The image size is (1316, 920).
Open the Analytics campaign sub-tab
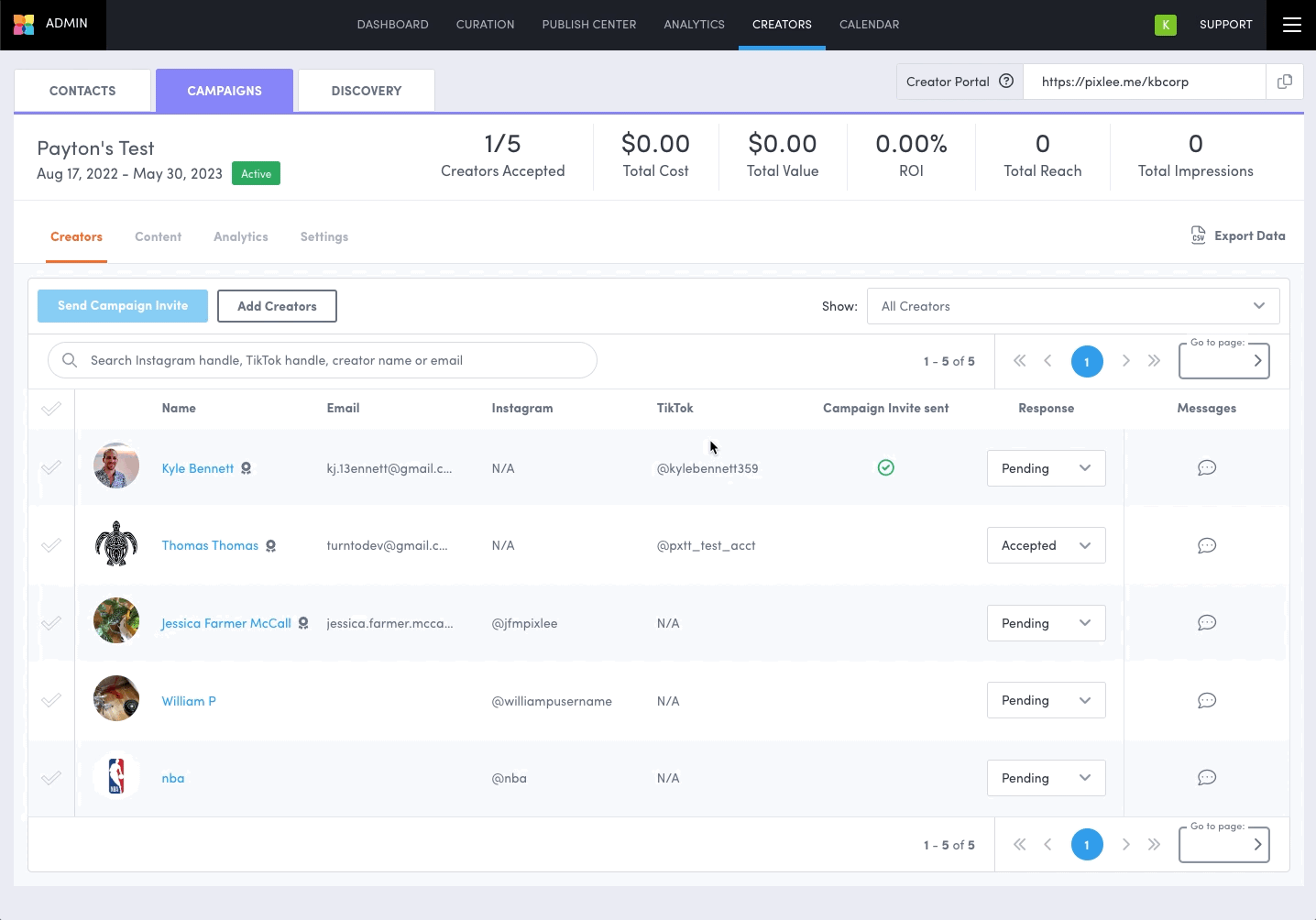pos(240,236)
